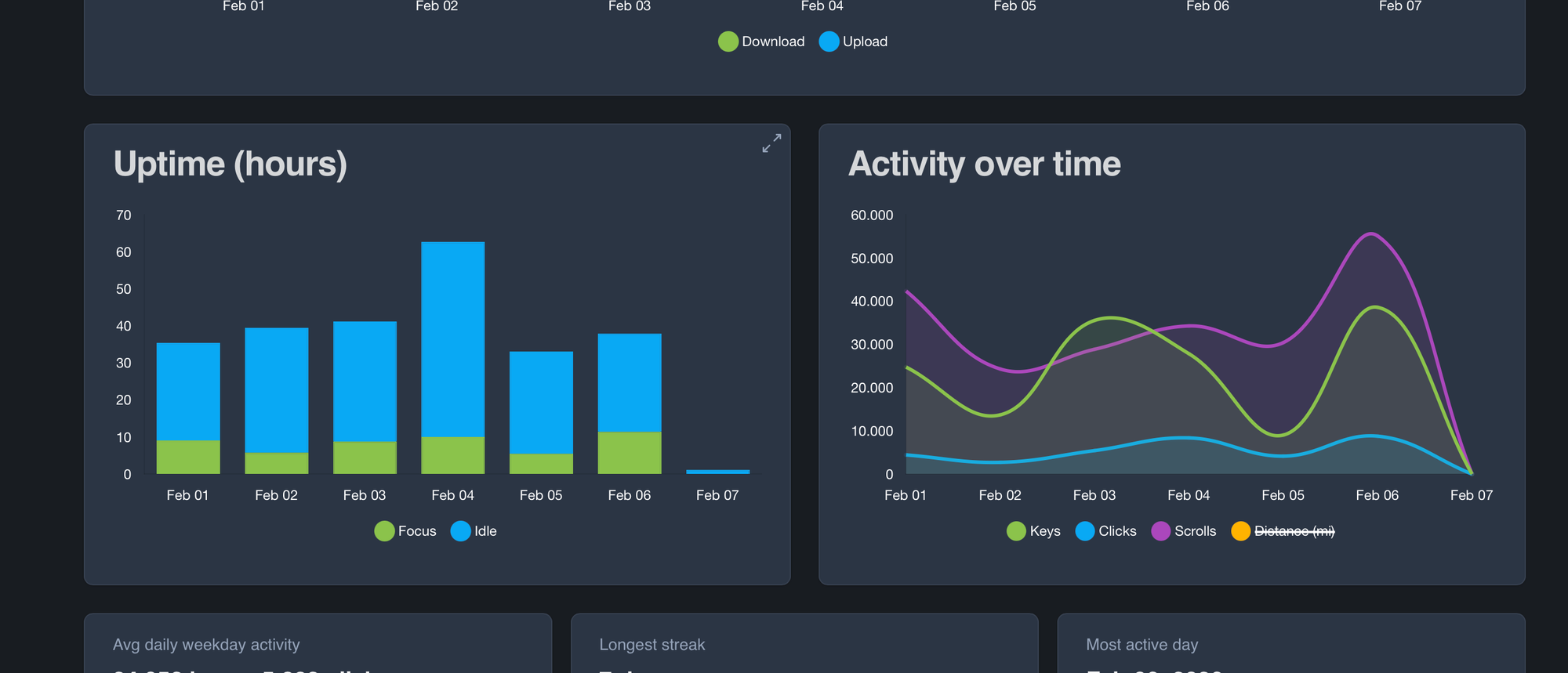Click the green Focus legend circle
The image size is (1568, 673).
click(384, 531)
